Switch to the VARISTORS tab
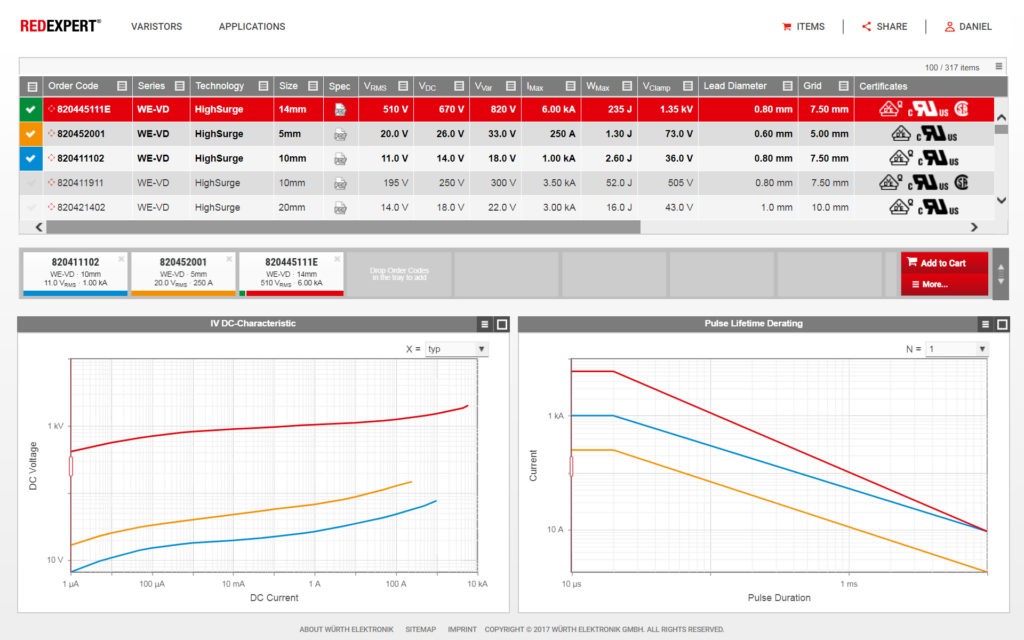1024x640 pixels. pos(156,27)
